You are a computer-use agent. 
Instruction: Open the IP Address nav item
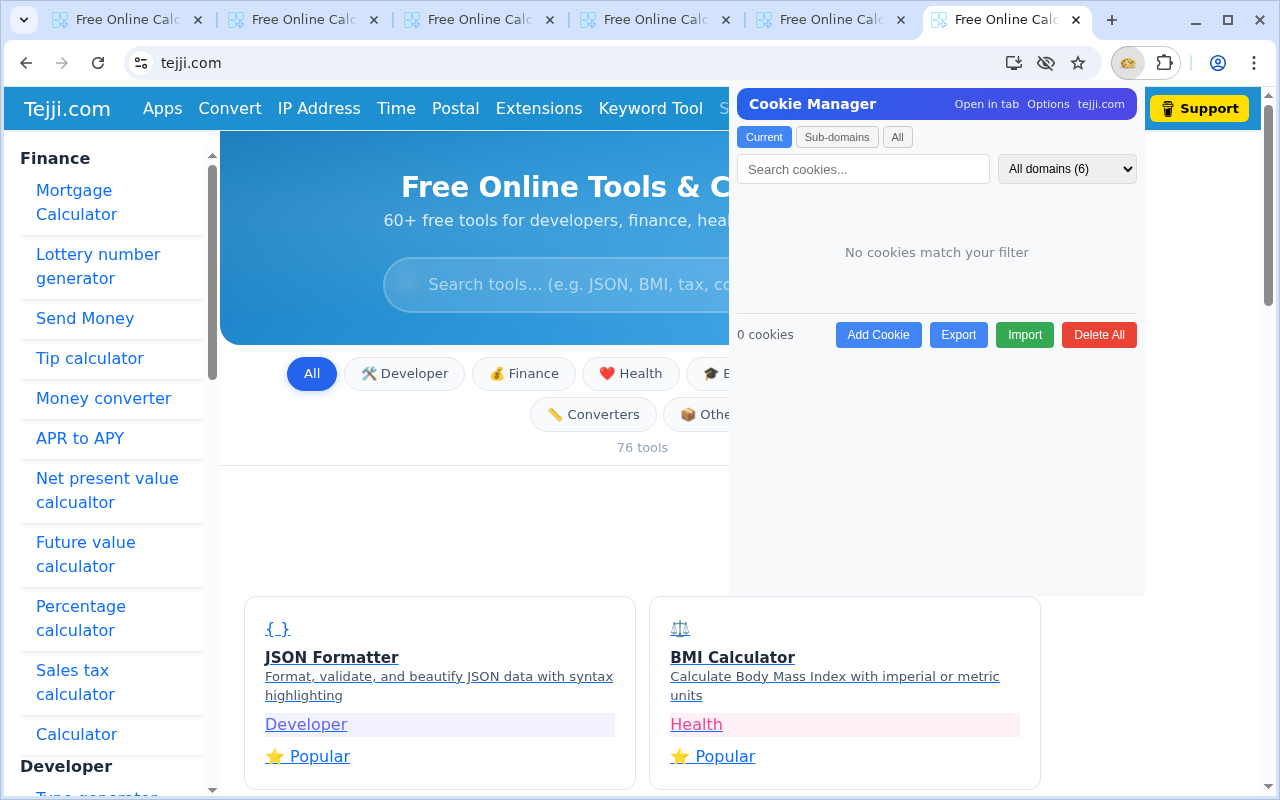pyautogui.click(x=319, y=109)
